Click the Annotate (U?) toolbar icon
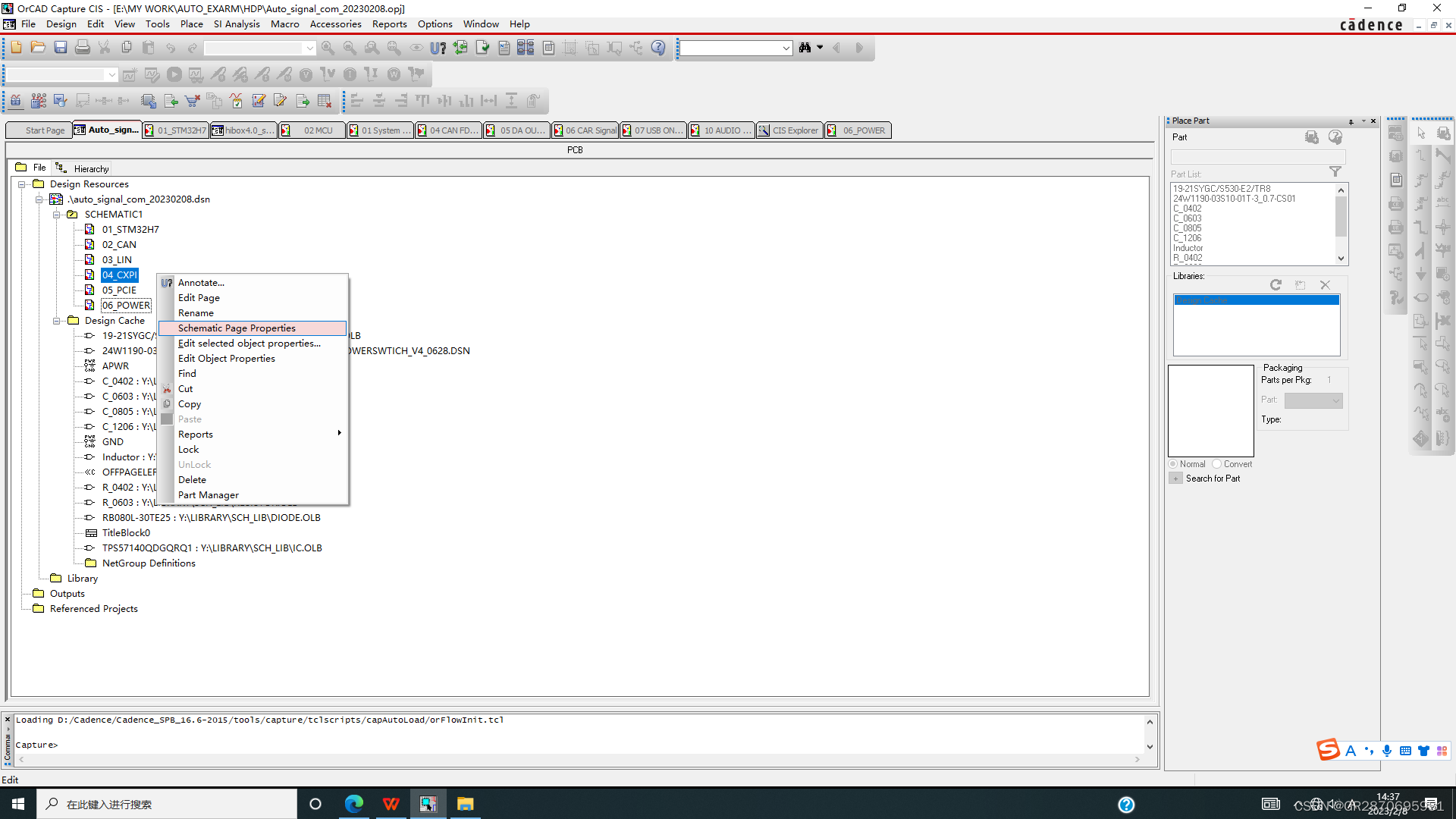 tap(438, 48)
